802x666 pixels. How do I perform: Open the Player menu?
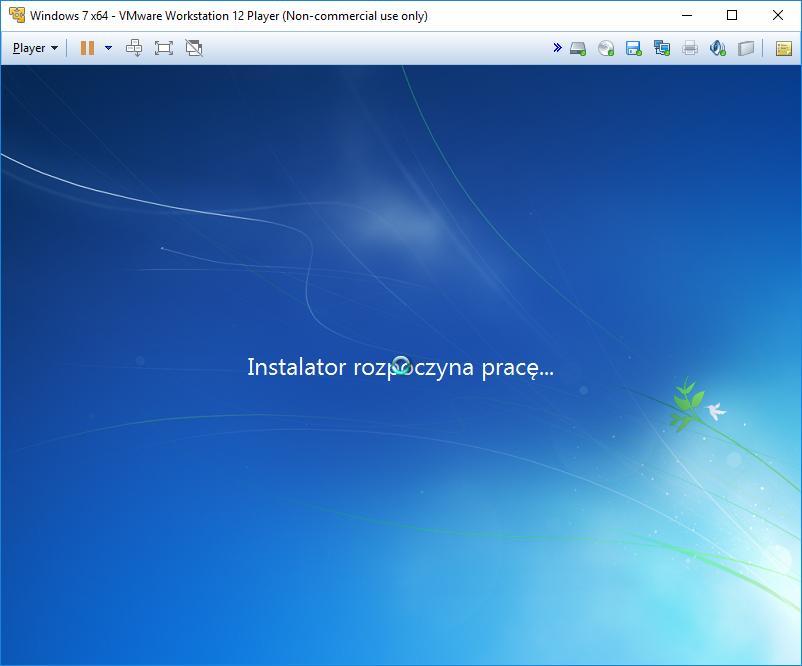click(x=35, y=48)
